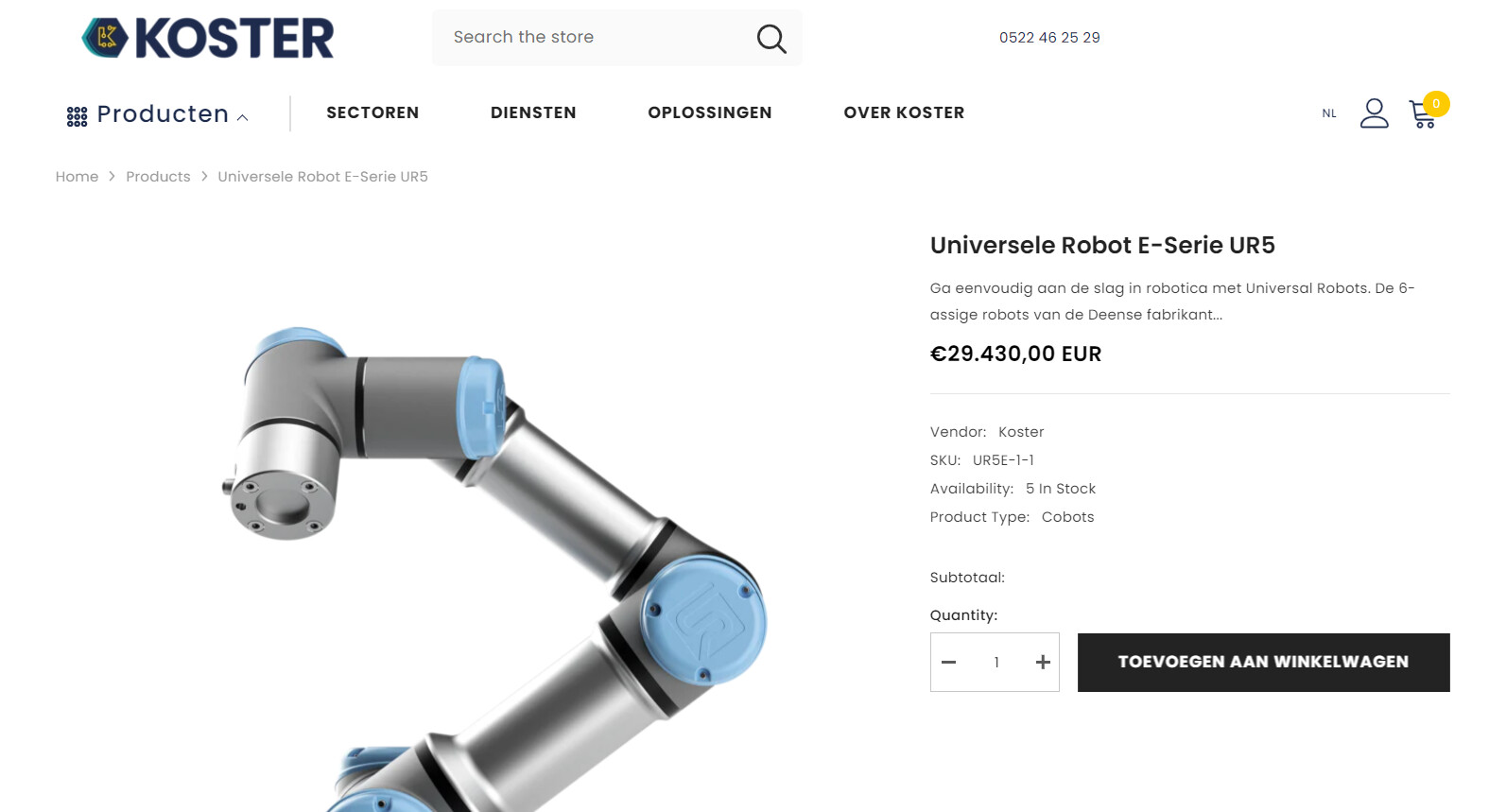Click the Producten grid icon
Screen dimensions: 1489x812
77,116
